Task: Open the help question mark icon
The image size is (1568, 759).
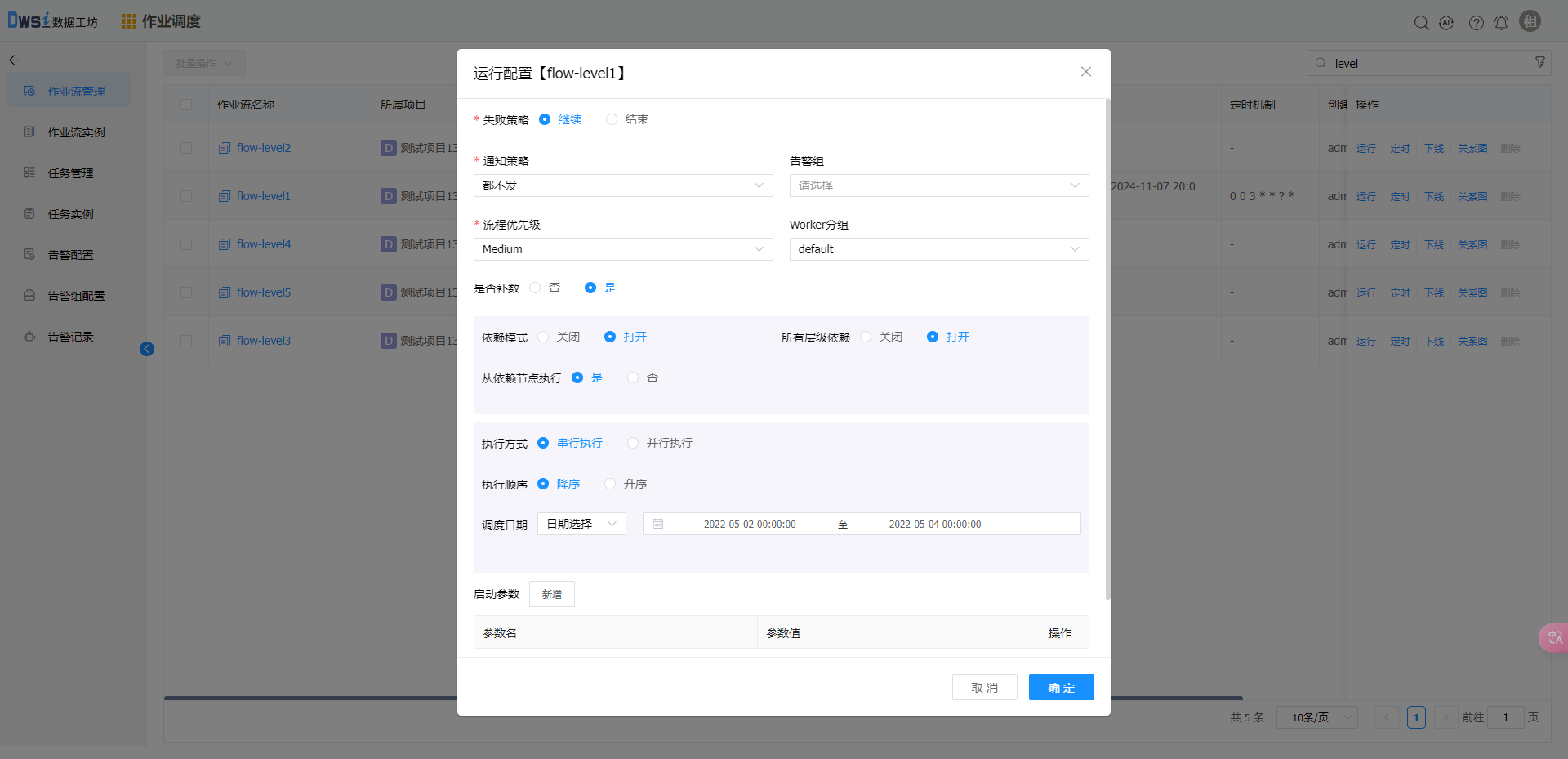Action: (x=1476, y=23)
